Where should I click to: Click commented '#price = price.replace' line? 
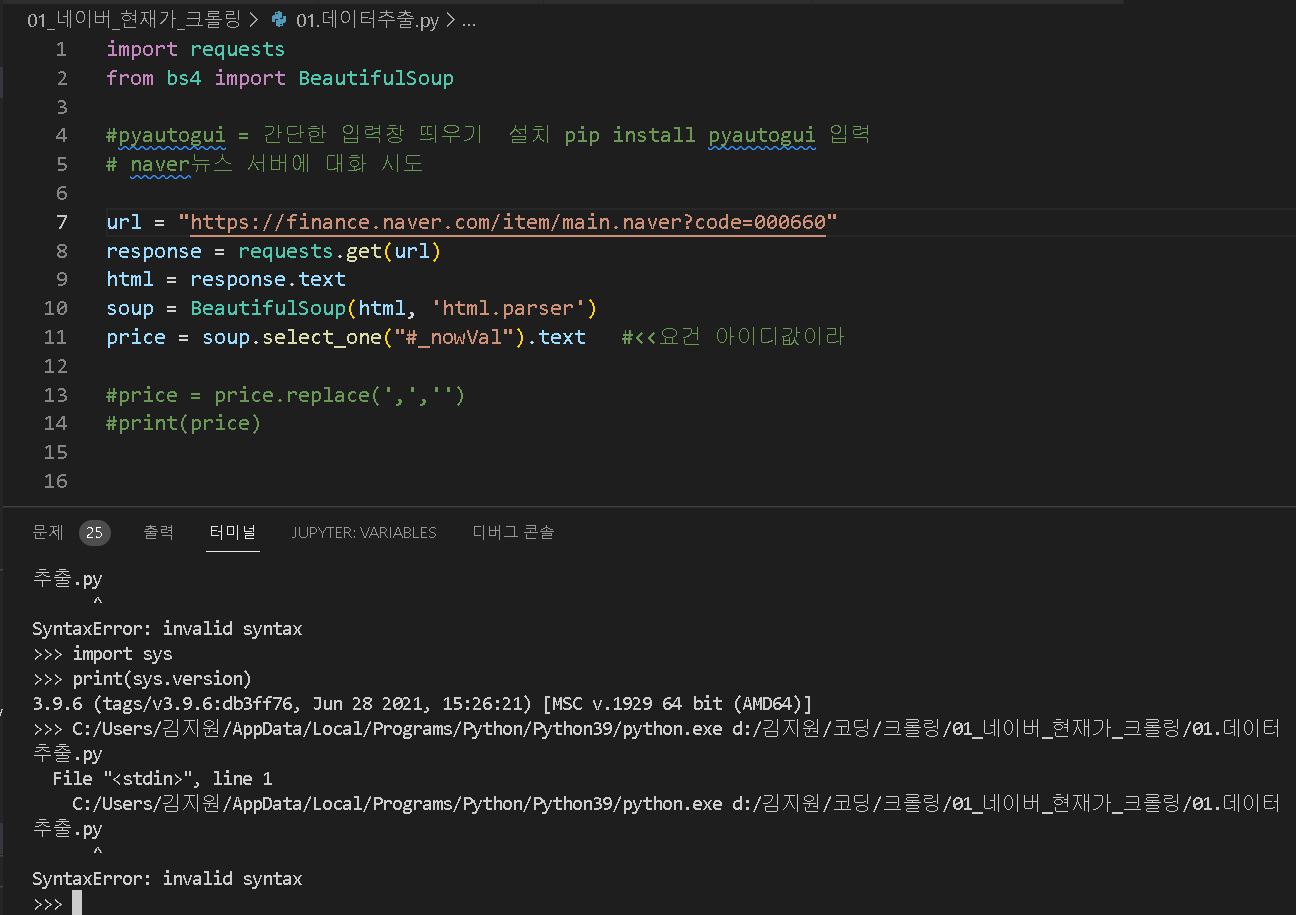coord(286,395)
